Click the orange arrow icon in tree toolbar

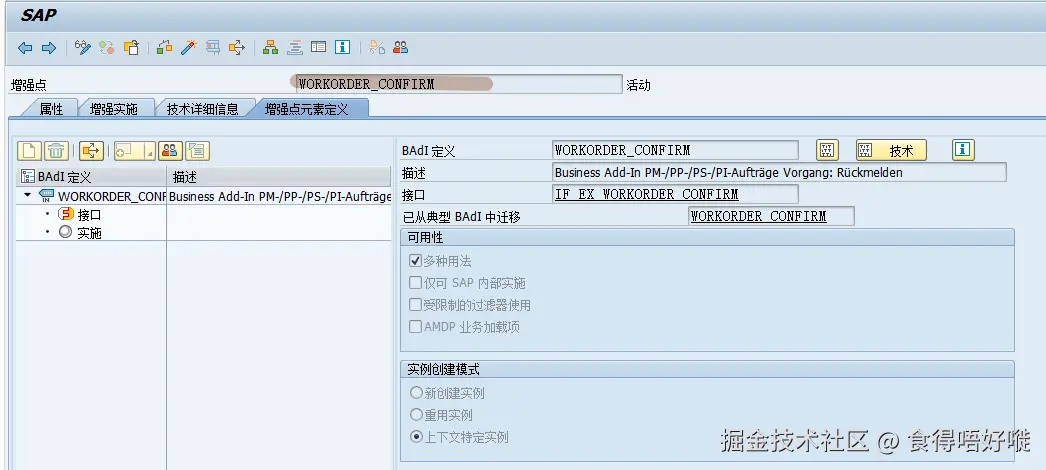tap(91, 151)
